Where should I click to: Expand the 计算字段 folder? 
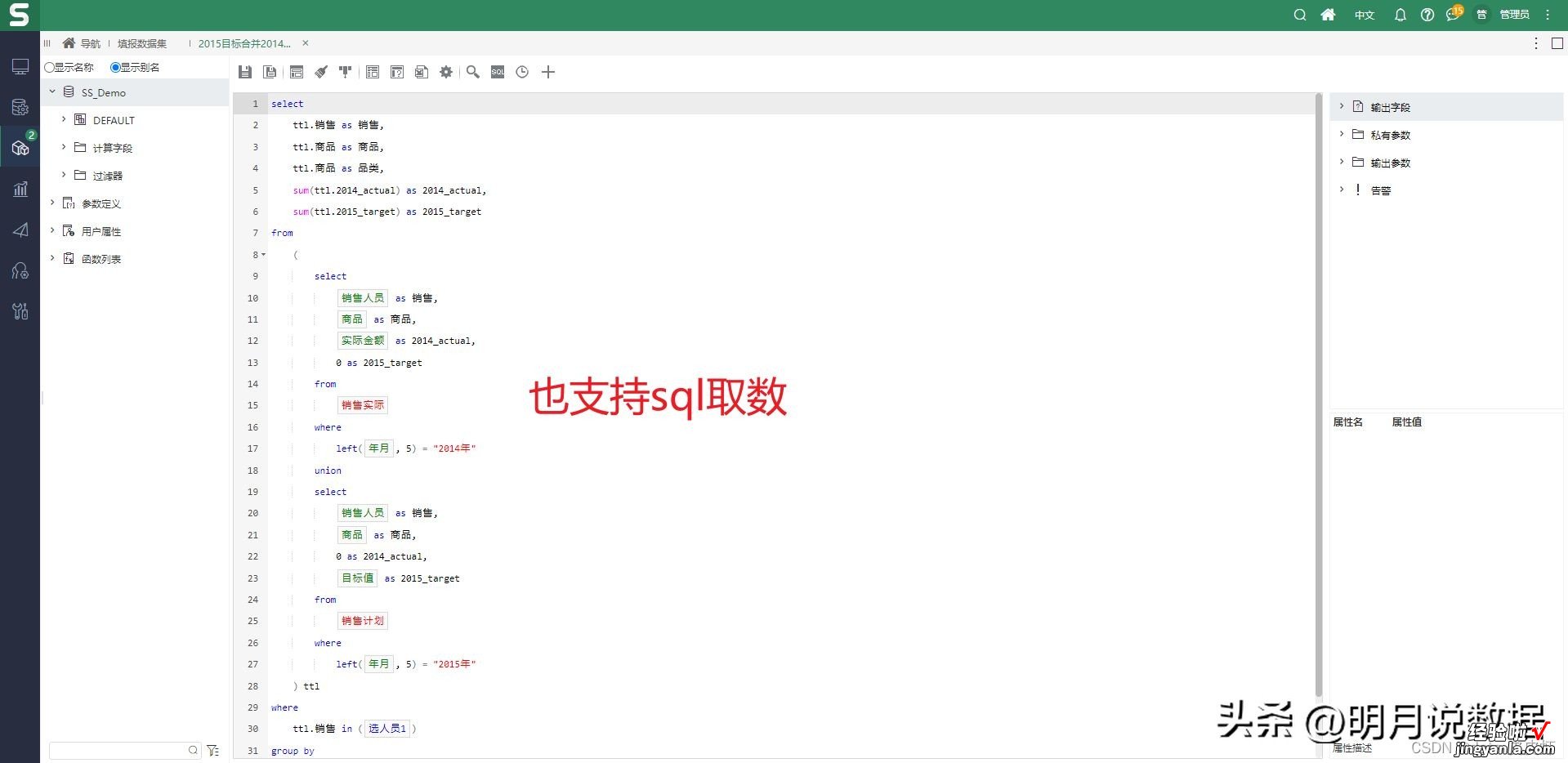click(x=64, y=147)
